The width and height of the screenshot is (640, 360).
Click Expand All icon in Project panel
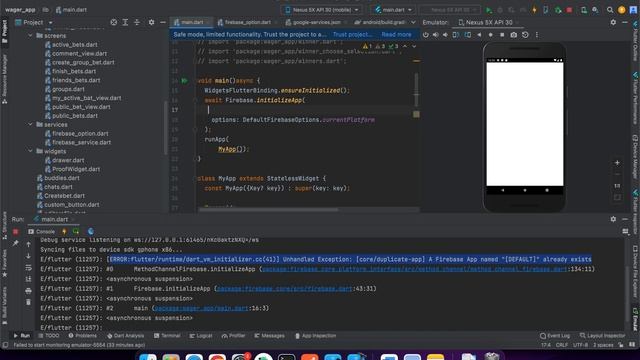(x=125, y=22)
